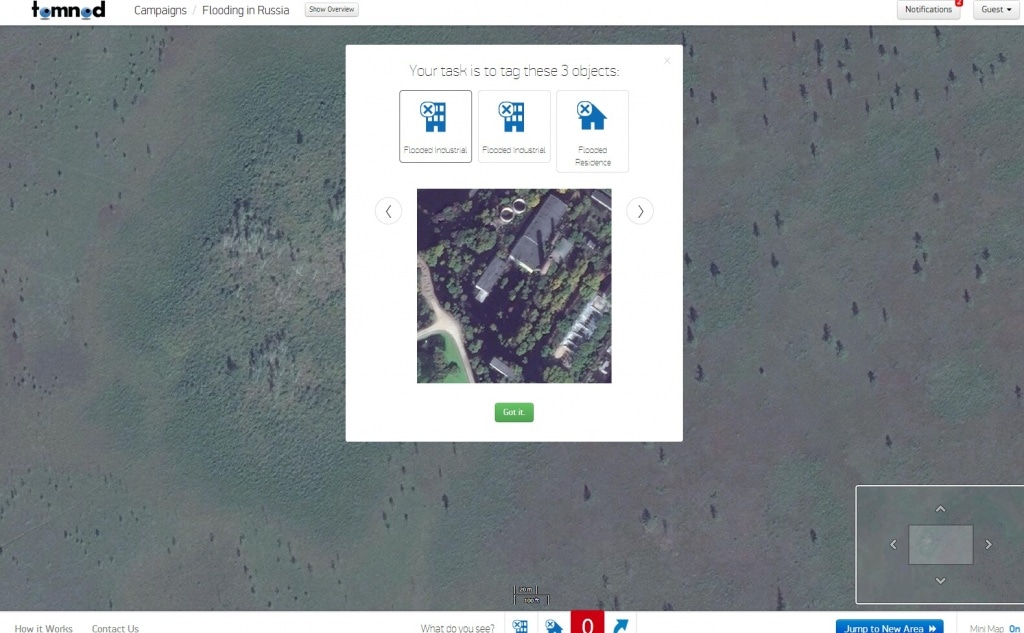Pan mini map right
Viewport: 1024px width, 633px height.
[988, 545]
